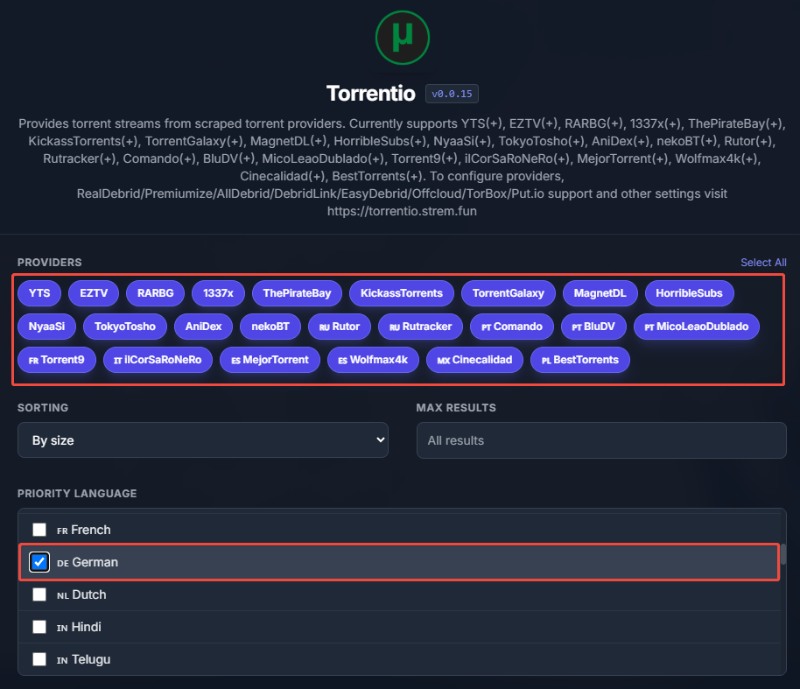Toggle the KickassTorrents provider chip
The width and height of the screenshot is (800, 689).
point(402,293)
